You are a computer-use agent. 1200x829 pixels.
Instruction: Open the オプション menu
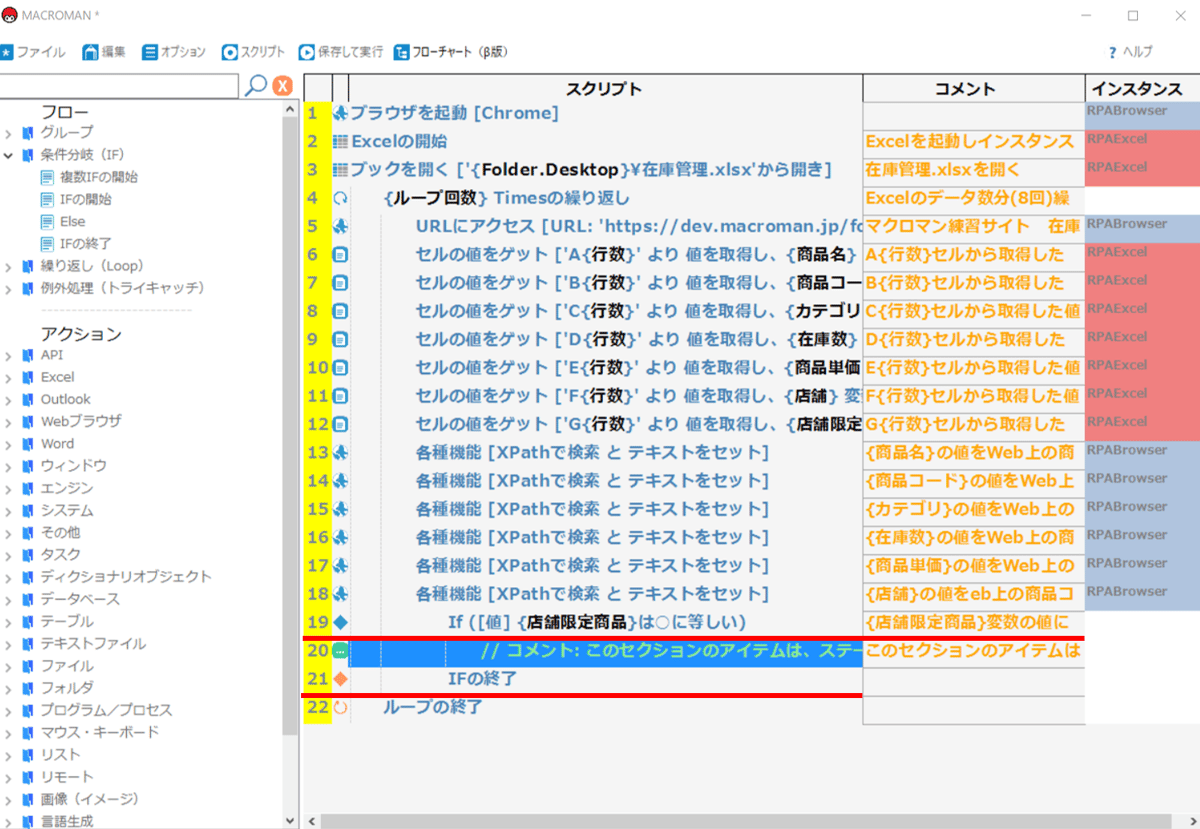tap(174, 52)
